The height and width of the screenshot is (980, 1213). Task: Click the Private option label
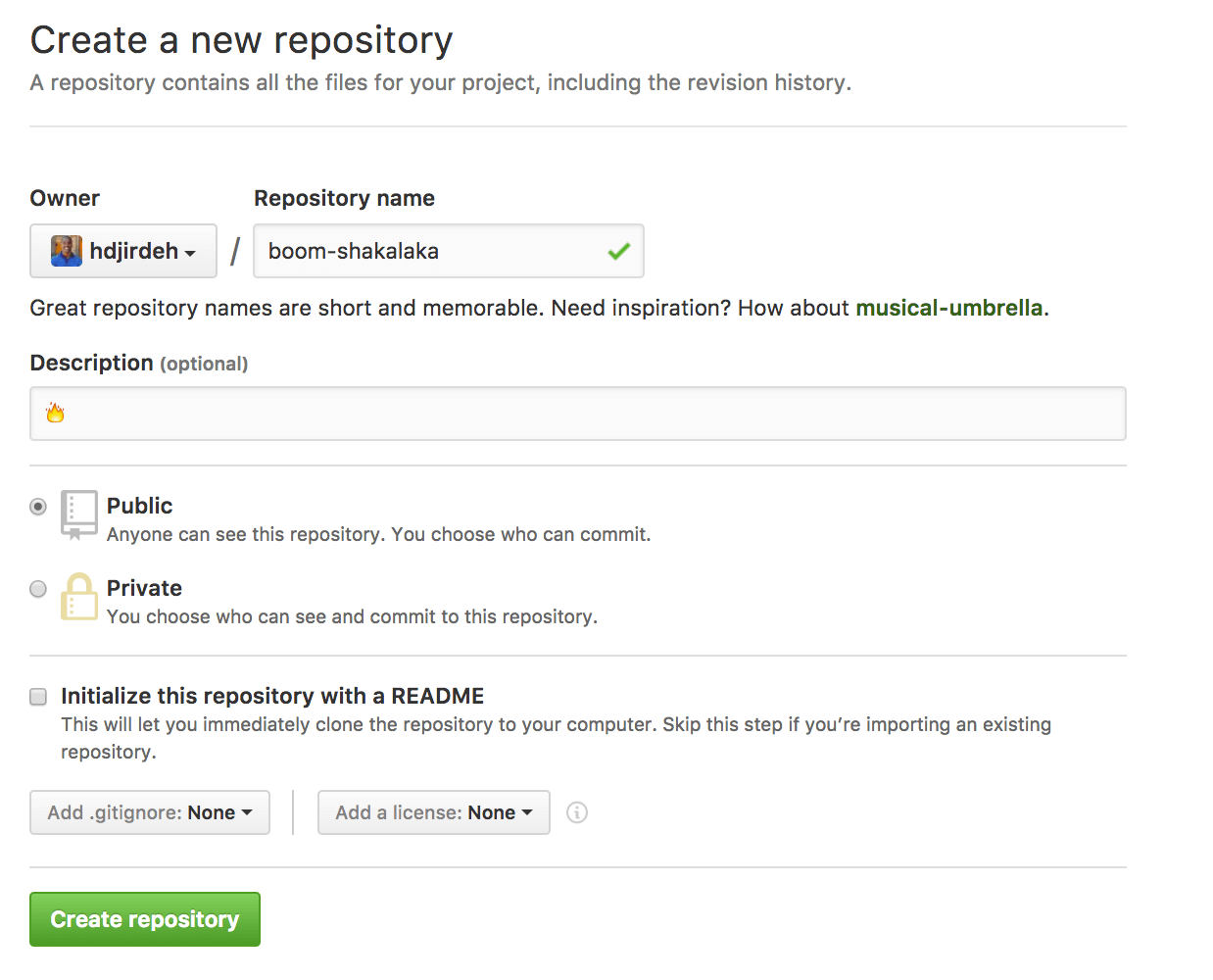pyautogui.click(x=145, y=588)
